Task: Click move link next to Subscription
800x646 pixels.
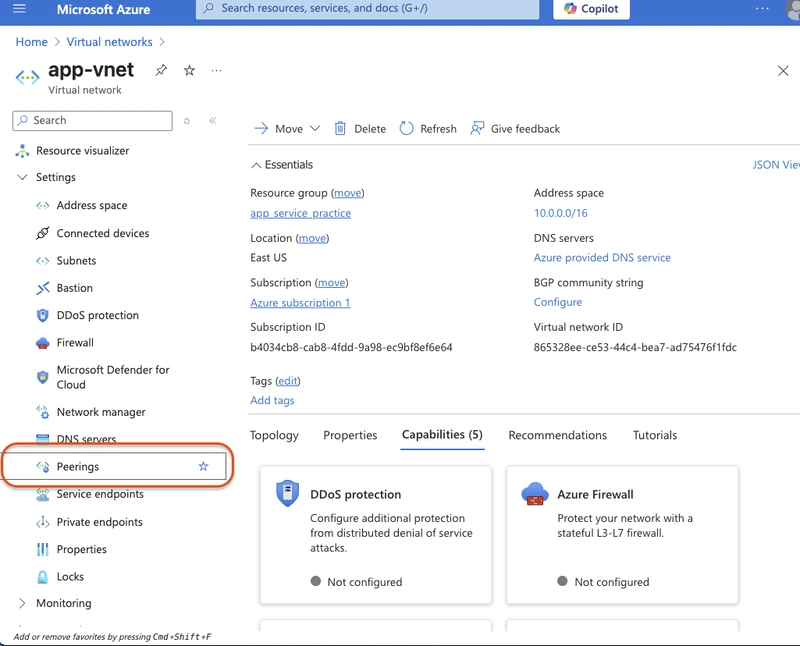Action: tap(332, 283)
